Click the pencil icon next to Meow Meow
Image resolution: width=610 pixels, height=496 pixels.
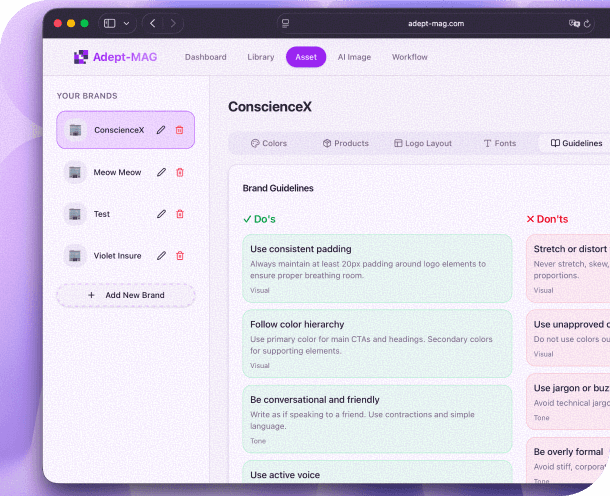[x=161, y=172]
